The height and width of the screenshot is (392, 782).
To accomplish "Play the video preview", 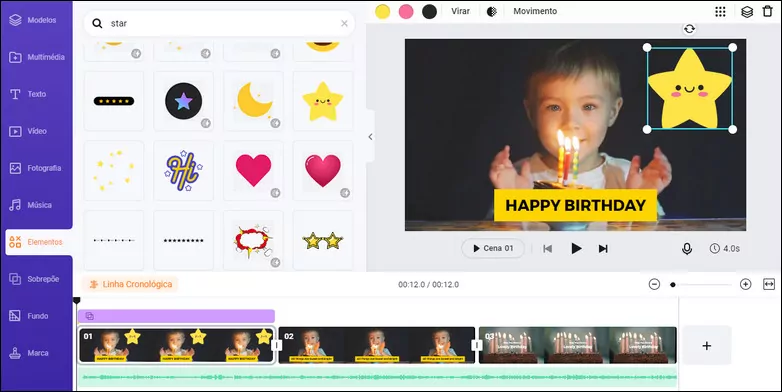I will tap(576, 248).
